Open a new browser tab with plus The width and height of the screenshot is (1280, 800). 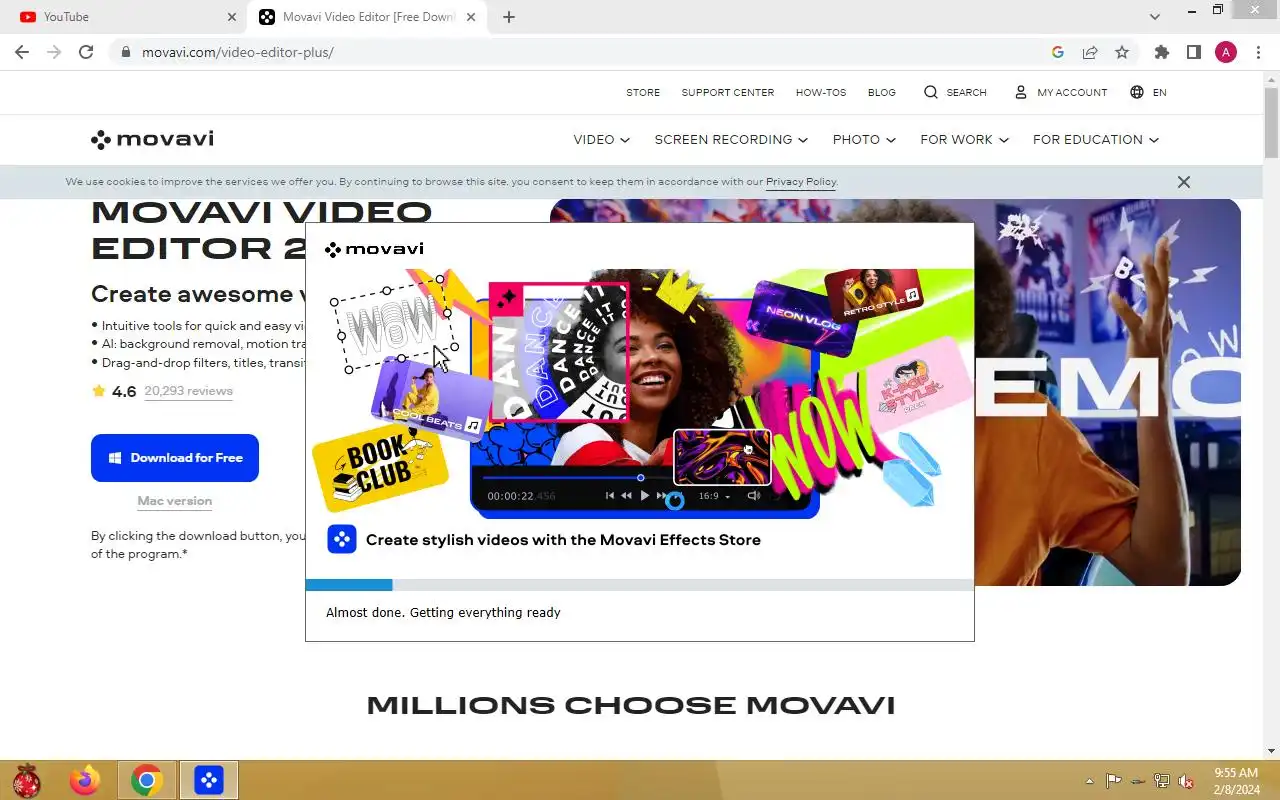[x=509, y=17]
